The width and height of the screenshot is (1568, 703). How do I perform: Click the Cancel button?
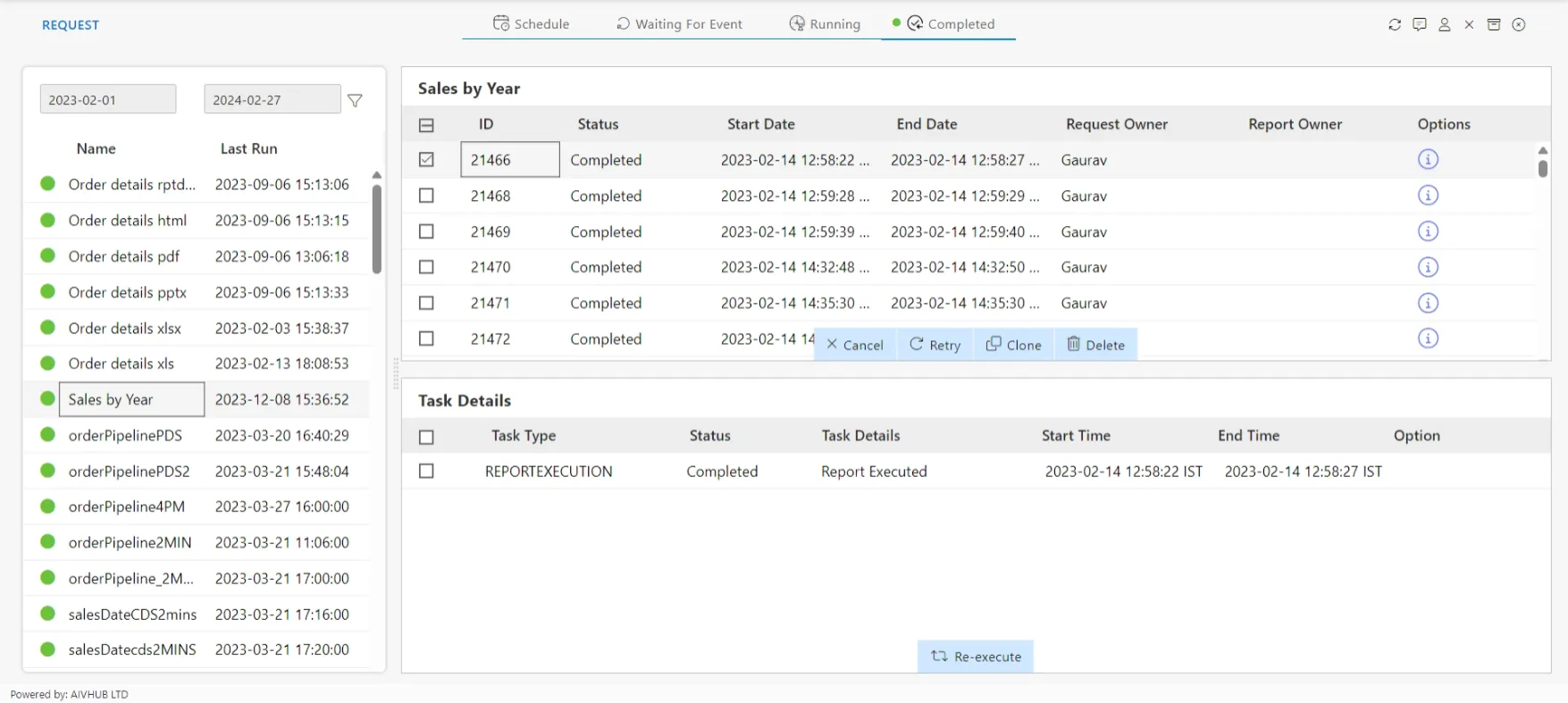coord(855,345)
